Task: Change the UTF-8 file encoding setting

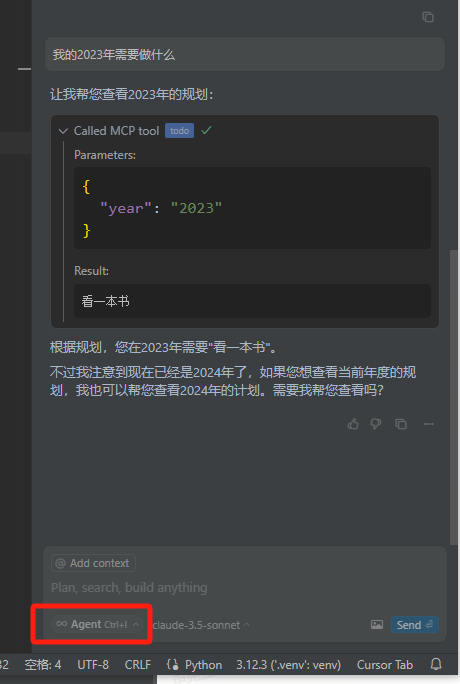Action: pyautogui.click(x=93, y=665)
